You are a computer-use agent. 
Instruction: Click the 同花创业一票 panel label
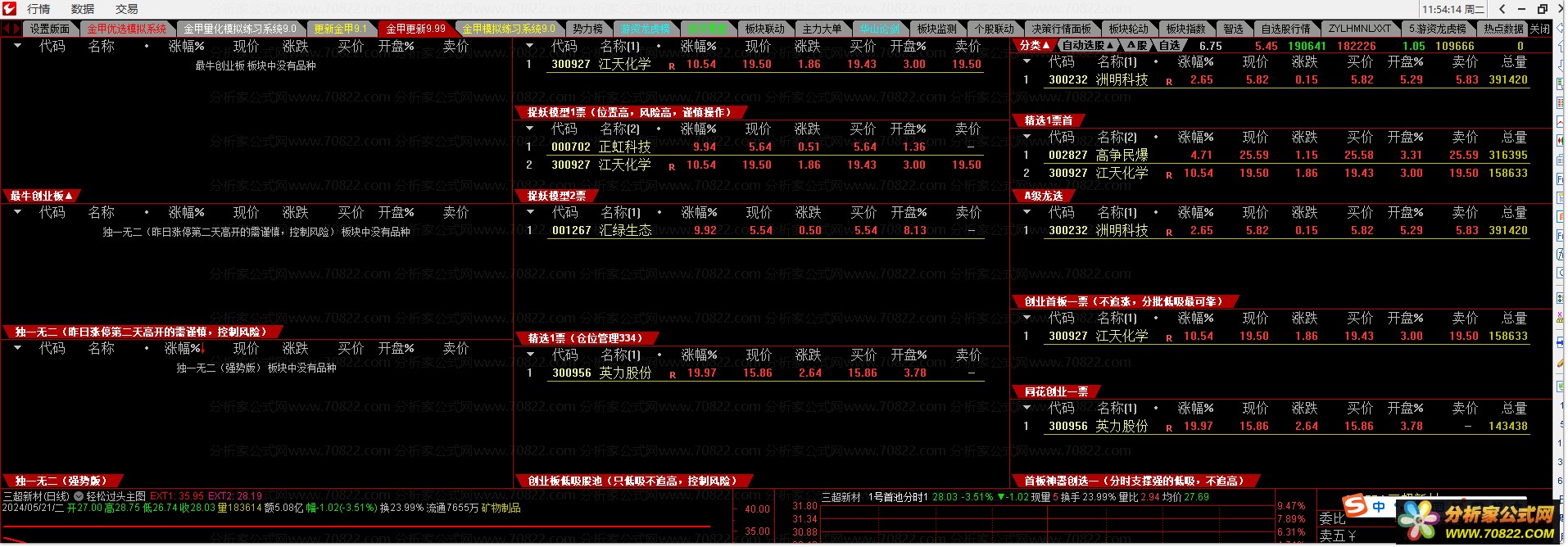coord(1056,391)
